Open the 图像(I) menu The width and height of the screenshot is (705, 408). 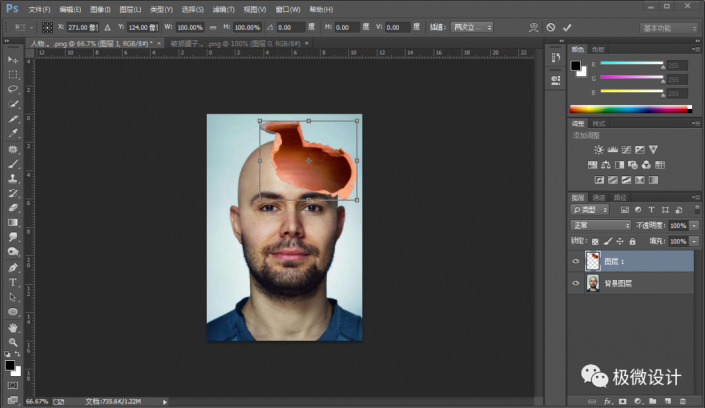click(99, 8)
